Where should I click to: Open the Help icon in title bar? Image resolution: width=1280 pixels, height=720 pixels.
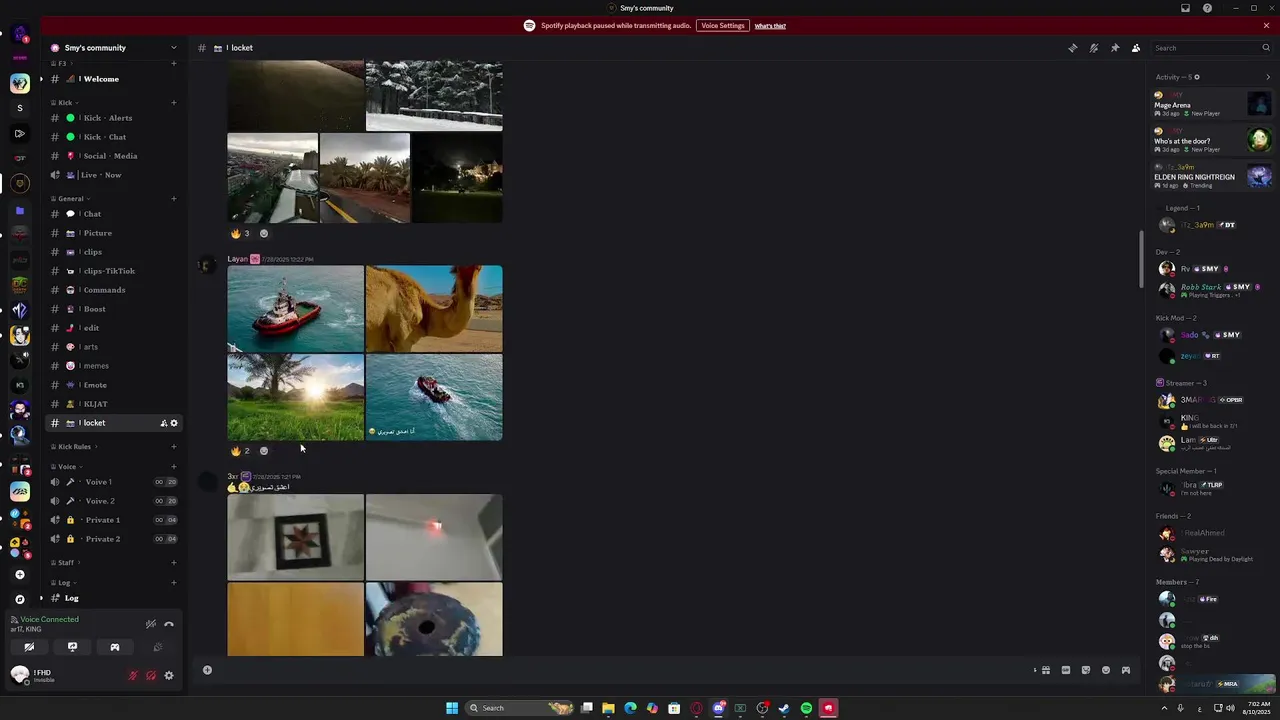(1207, 8)
